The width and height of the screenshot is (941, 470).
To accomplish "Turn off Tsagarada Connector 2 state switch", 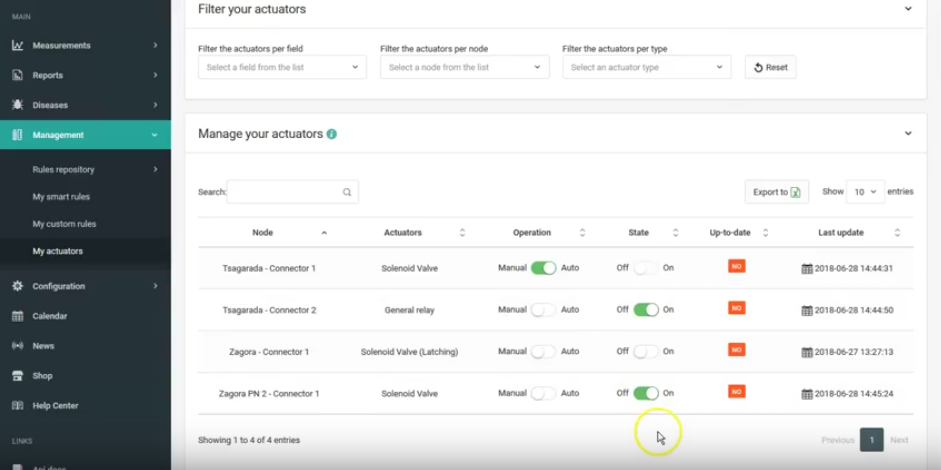I will 646,310.
